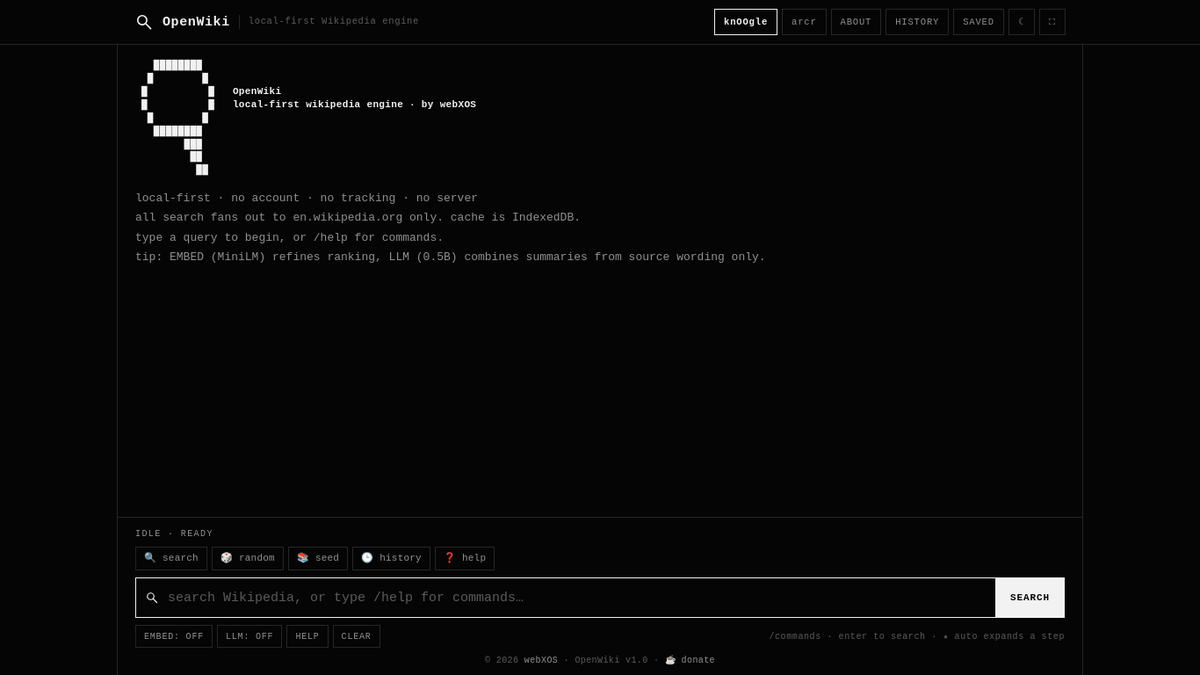Viewport: 1200px width, 675px height.
Task: Click the magnifier icon inside search box
Action: (x=152, y=598)
